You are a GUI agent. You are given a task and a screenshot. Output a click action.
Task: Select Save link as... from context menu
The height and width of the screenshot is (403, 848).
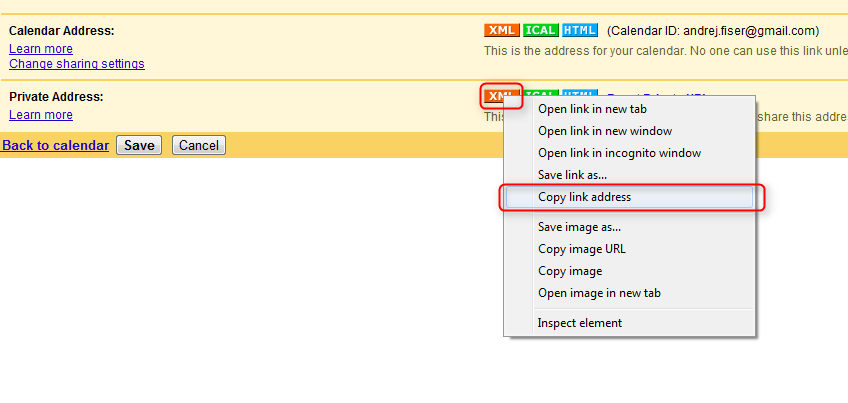coord(572,175)
